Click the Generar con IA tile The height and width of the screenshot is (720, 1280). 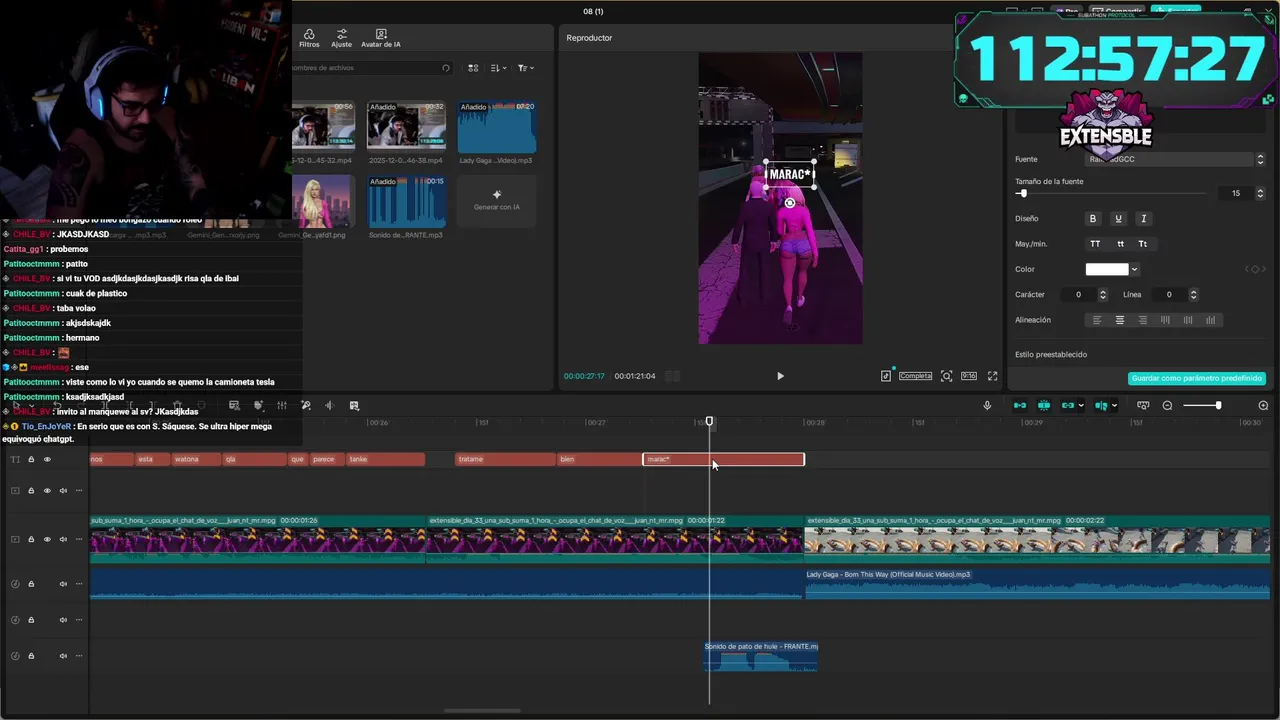point(496,200)
